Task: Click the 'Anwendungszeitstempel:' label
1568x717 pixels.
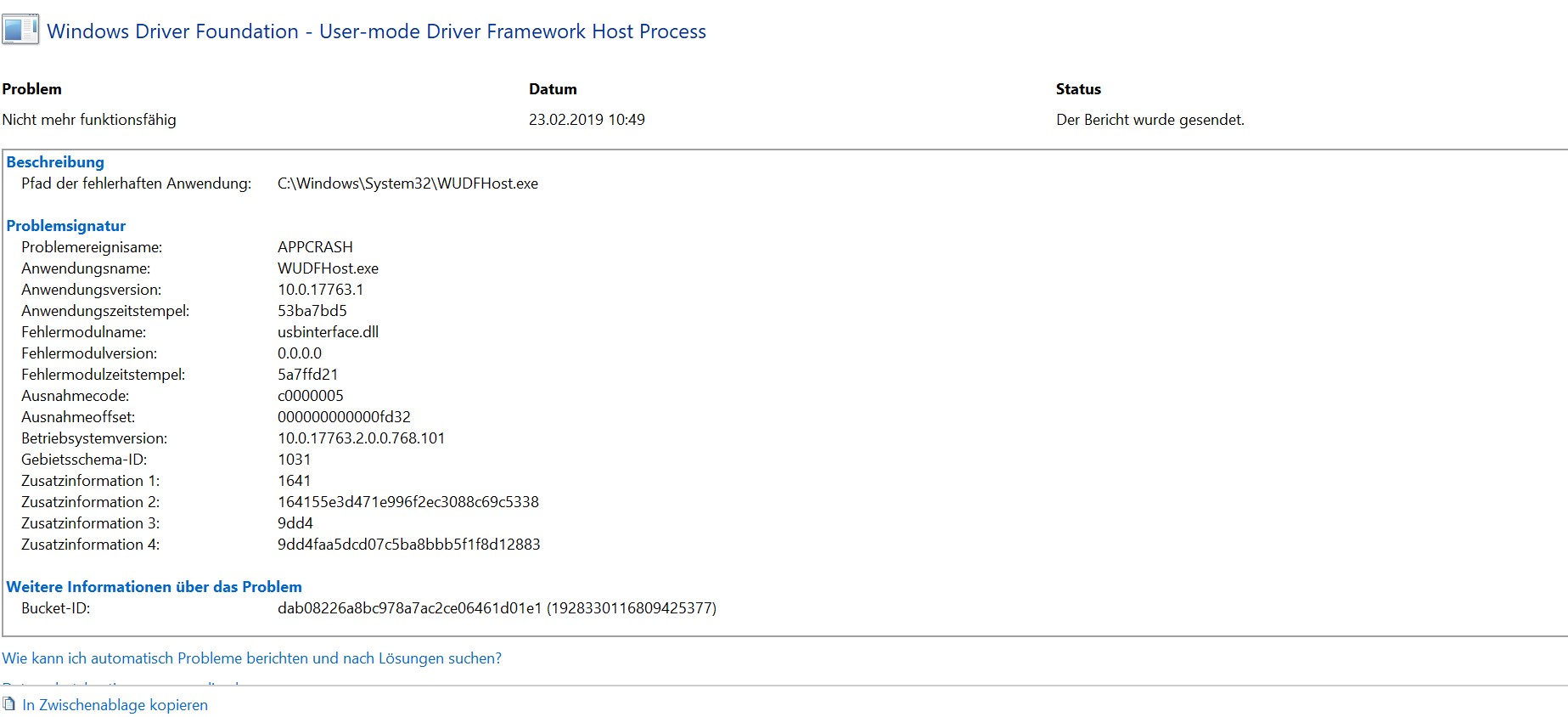Action: click(x=105, y=311)
